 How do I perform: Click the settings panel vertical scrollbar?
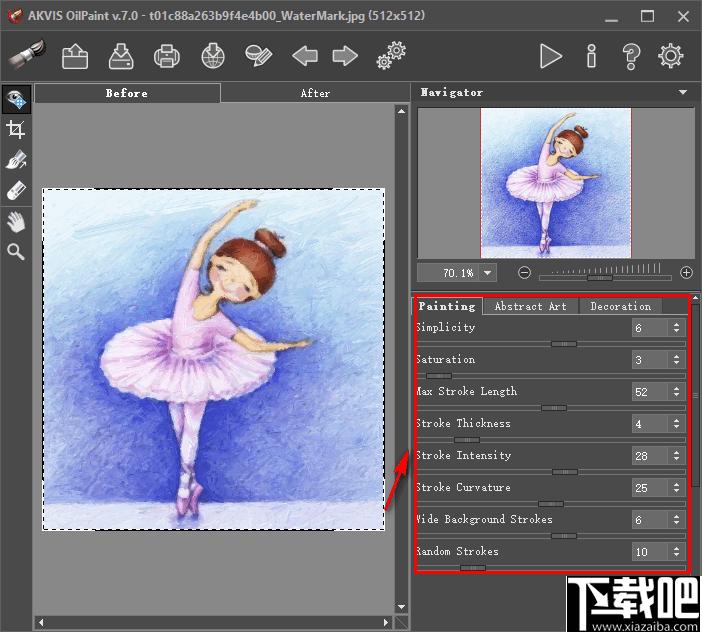click(x=695, y=394)
